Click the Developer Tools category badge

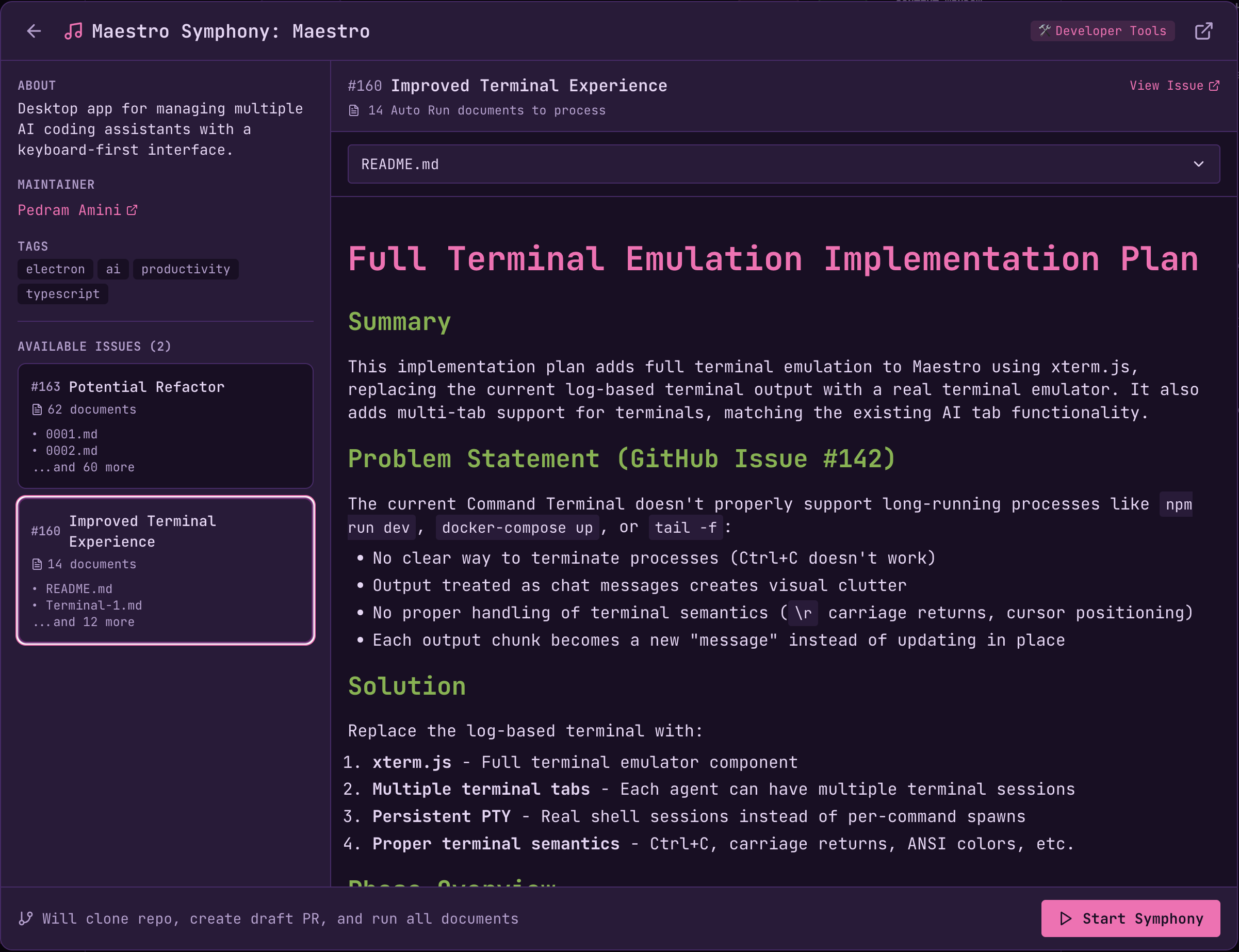pos(1102,31)
